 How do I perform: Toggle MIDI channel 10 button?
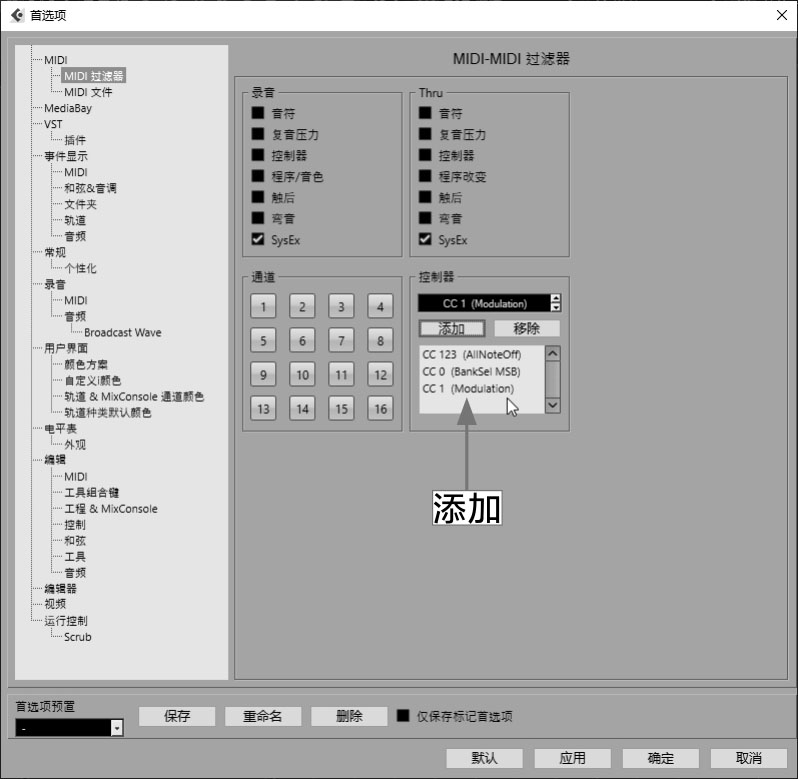pos(302,374)
